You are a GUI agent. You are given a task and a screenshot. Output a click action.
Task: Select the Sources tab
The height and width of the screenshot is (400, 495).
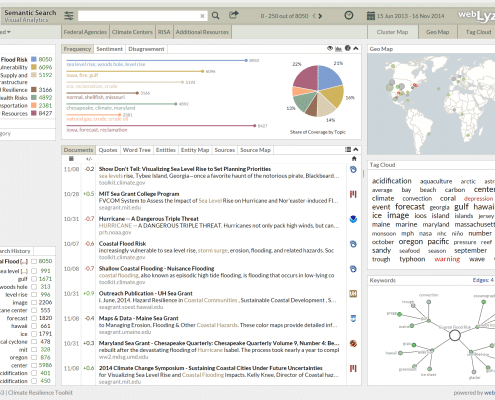(x=225, y=150)
